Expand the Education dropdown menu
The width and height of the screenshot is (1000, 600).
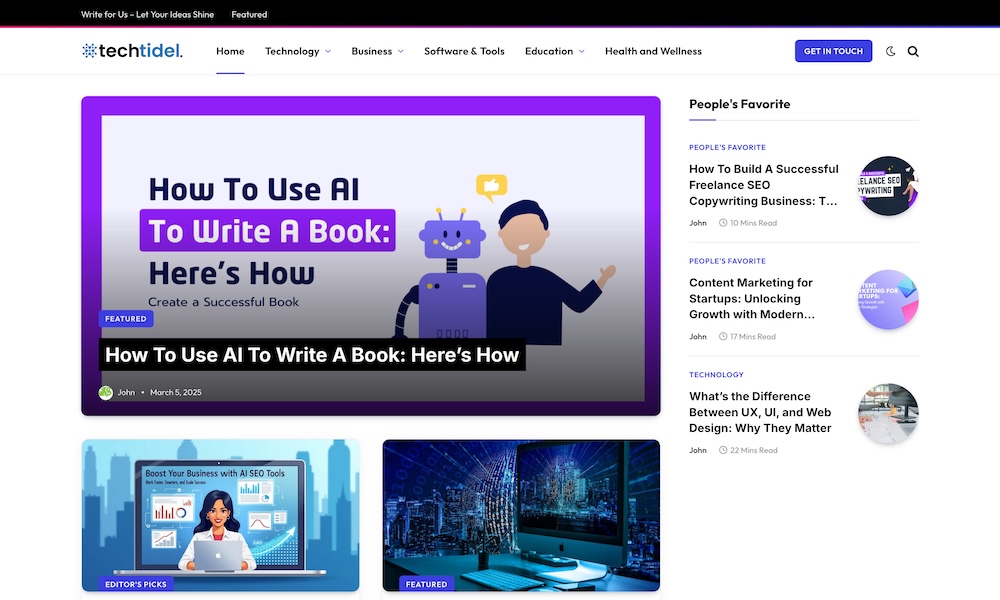point(554,51)
